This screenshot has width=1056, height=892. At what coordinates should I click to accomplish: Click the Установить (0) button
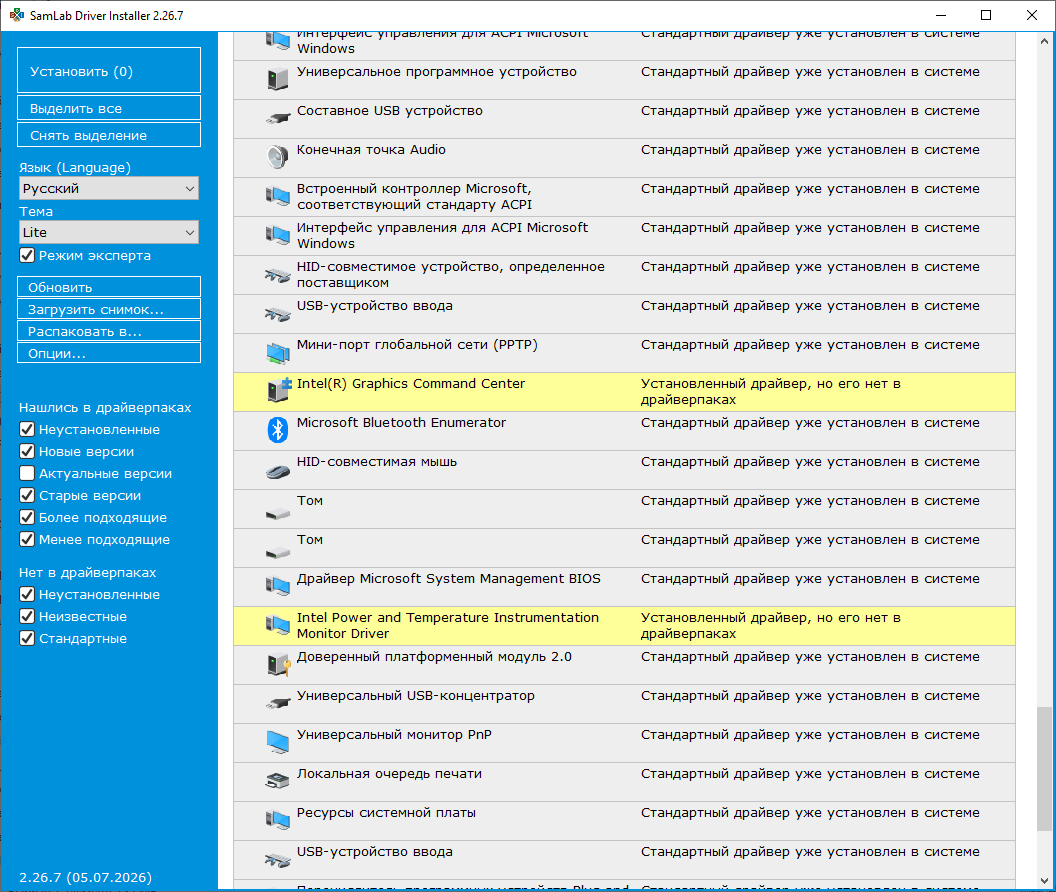[x=109, y=70]
